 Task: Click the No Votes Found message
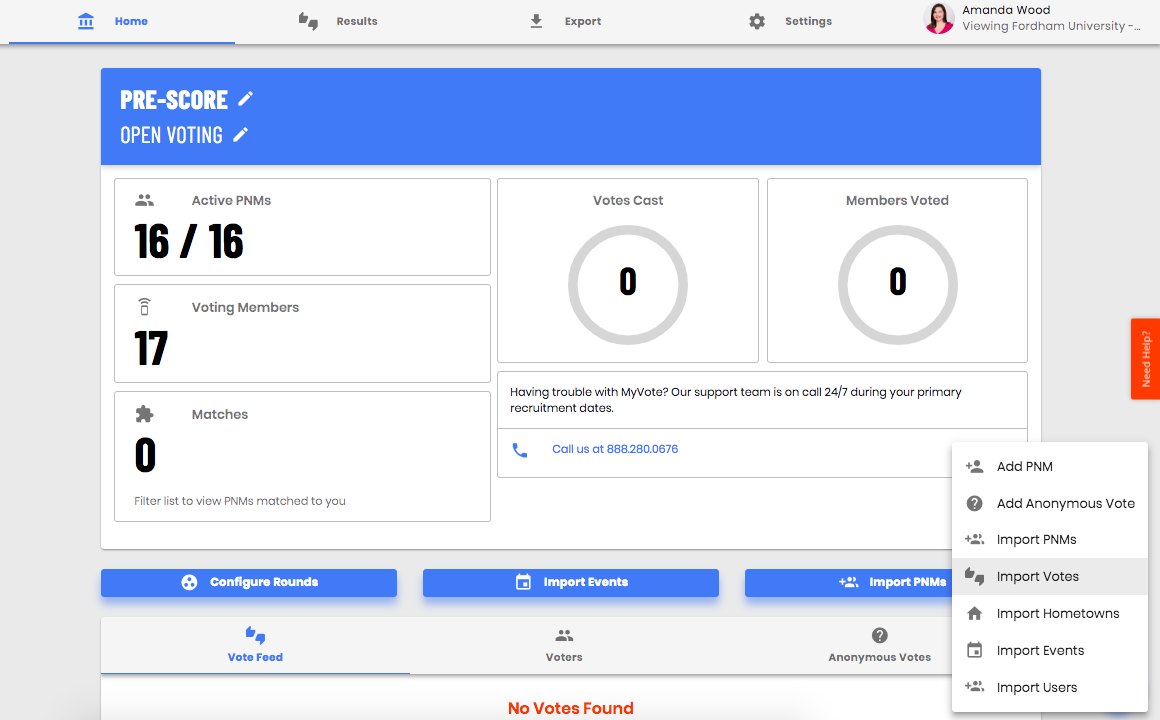coord(570,708)
